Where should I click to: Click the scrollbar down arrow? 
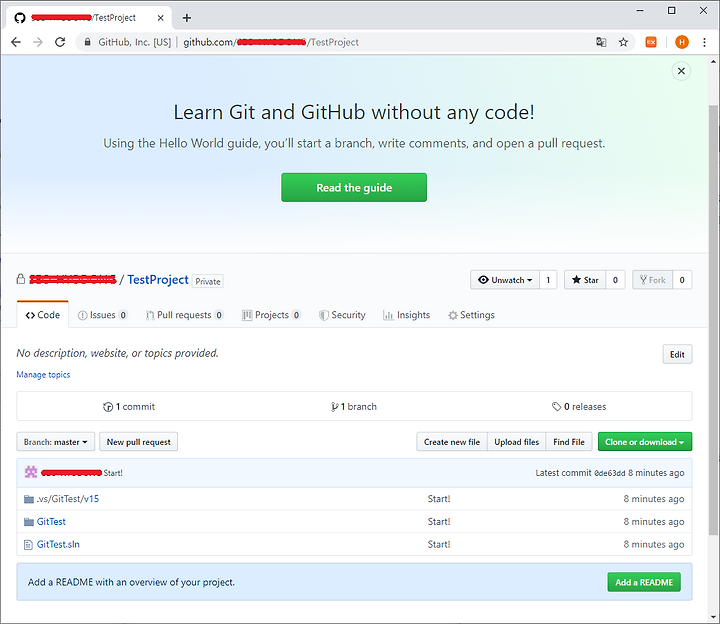713,617
